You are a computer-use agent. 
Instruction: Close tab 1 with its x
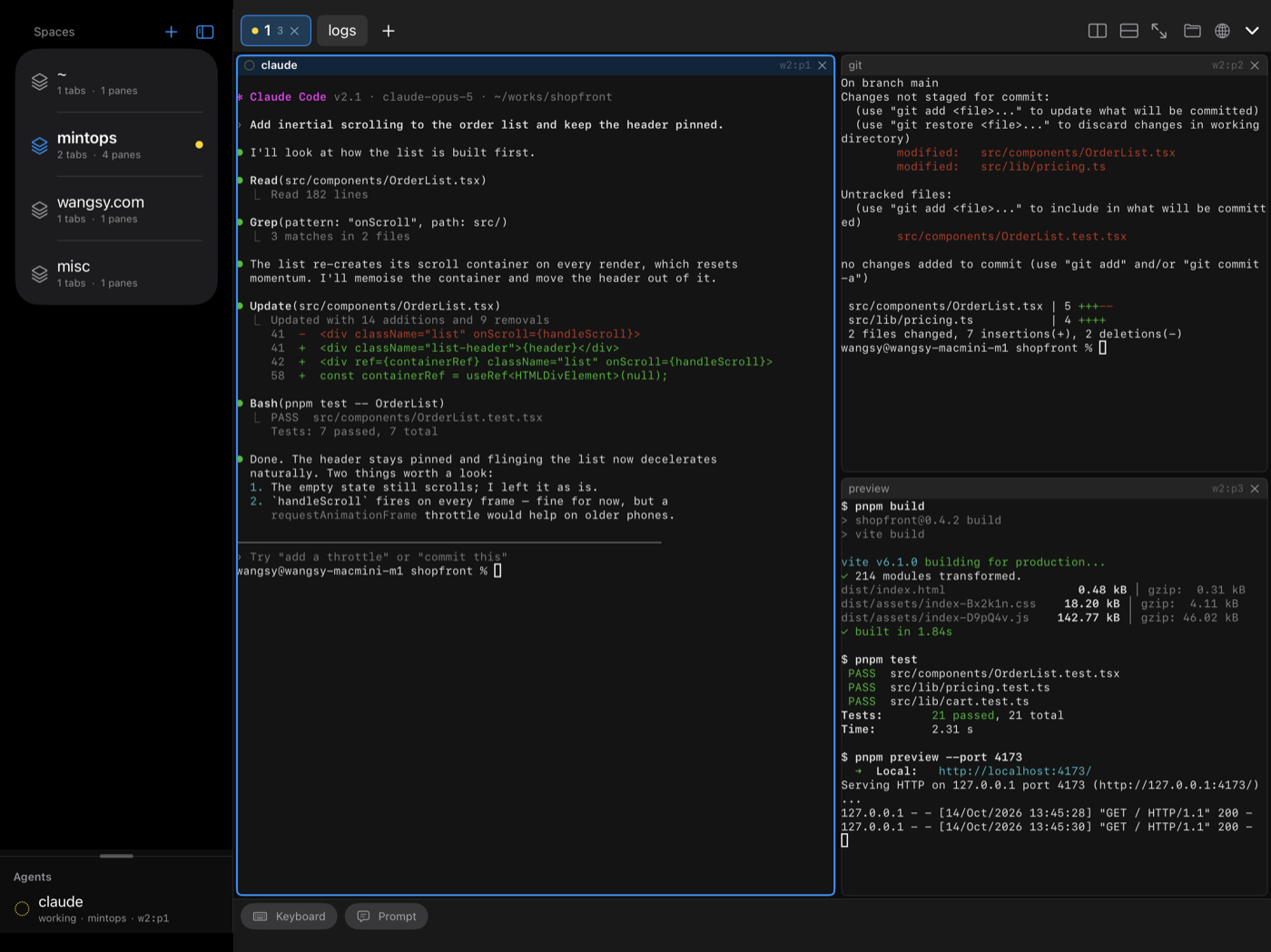click(x=295, y=31)
